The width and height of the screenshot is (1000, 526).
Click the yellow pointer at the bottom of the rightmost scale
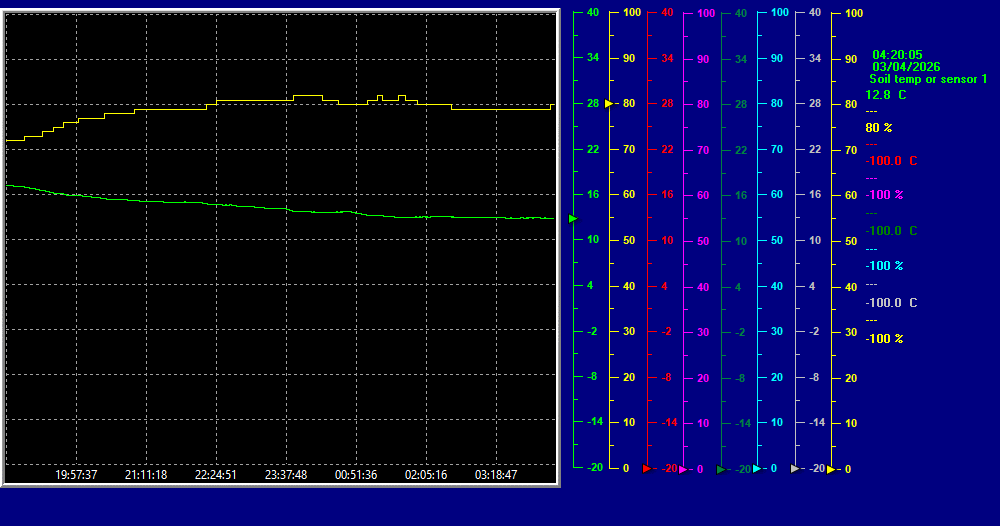(831, 469)
